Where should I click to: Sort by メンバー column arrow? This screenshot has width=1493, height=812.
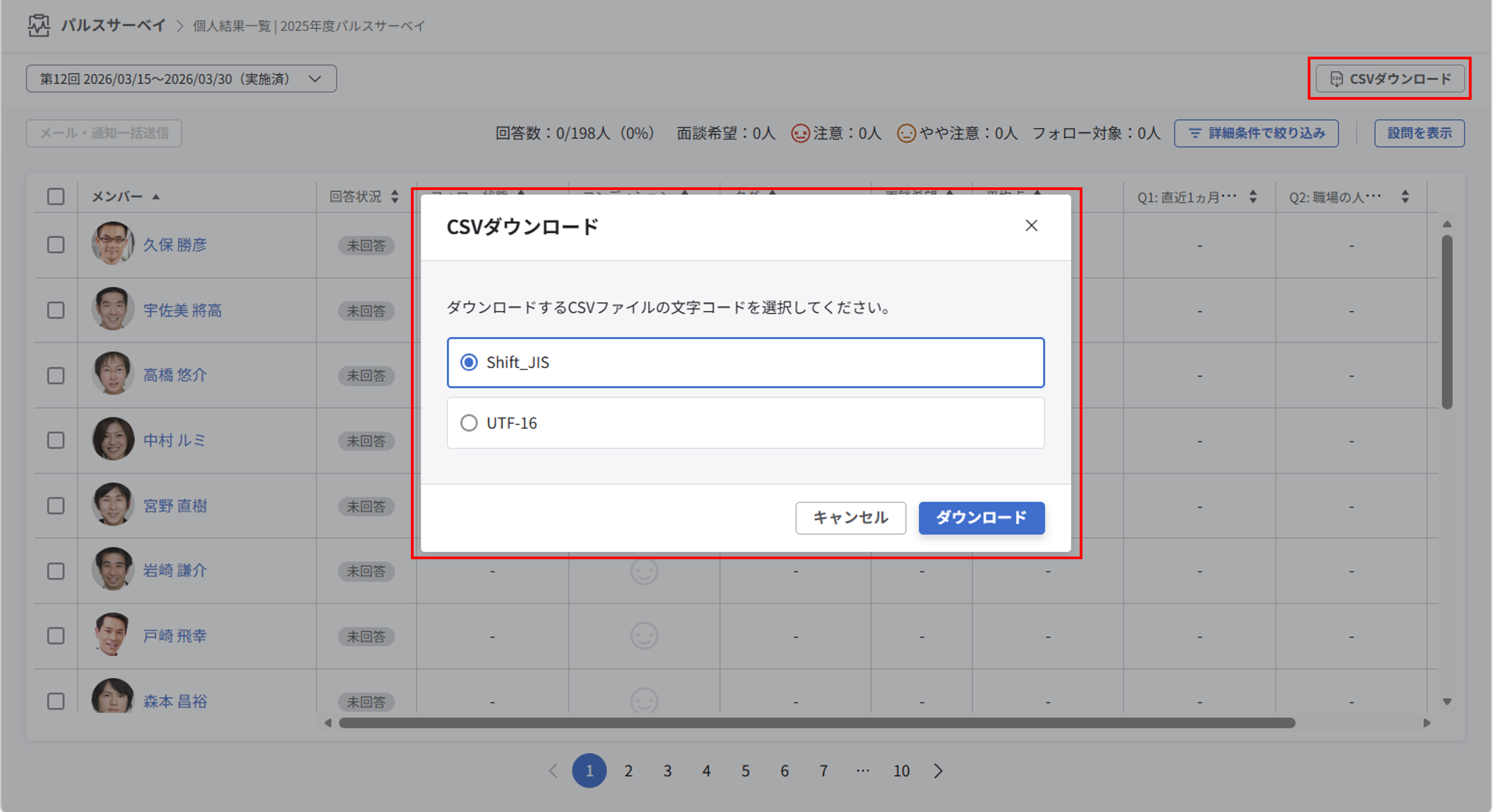click(156, 197)
